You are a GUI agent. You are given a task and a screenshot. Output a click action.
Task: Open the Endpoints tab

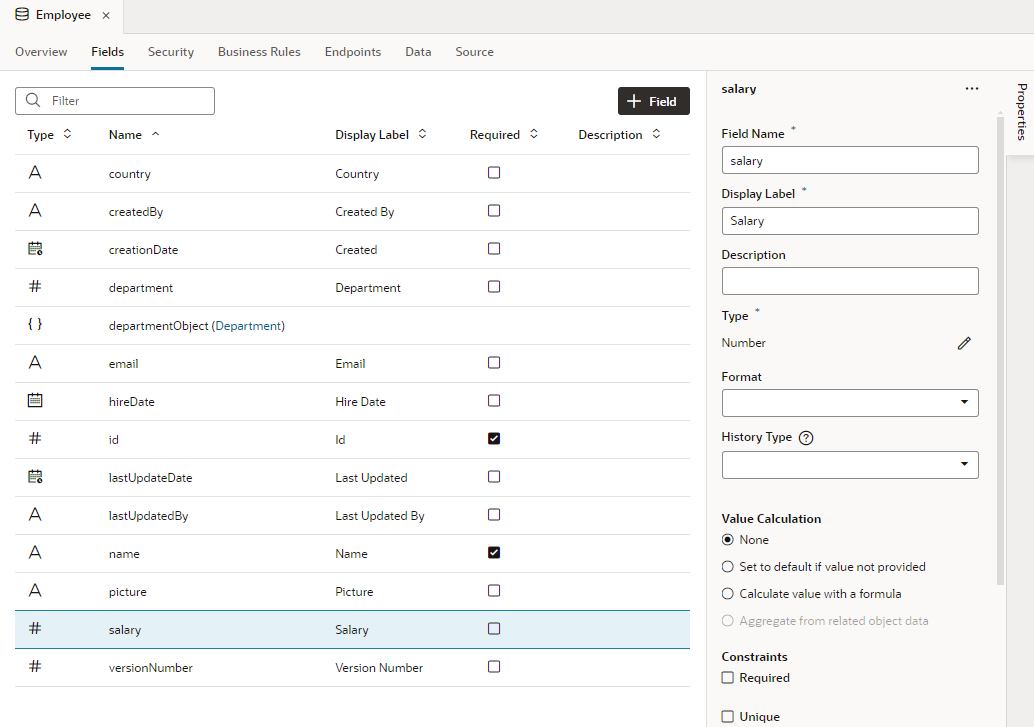[353, 52]
